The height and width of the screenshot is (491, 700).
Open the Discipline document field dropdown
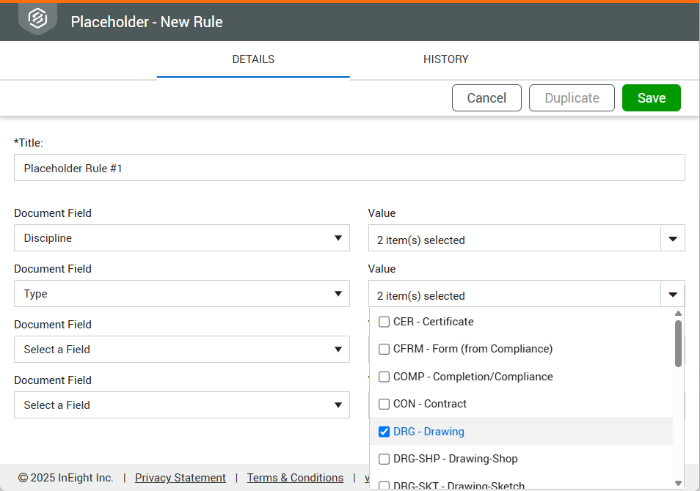(x=181, y=238)
